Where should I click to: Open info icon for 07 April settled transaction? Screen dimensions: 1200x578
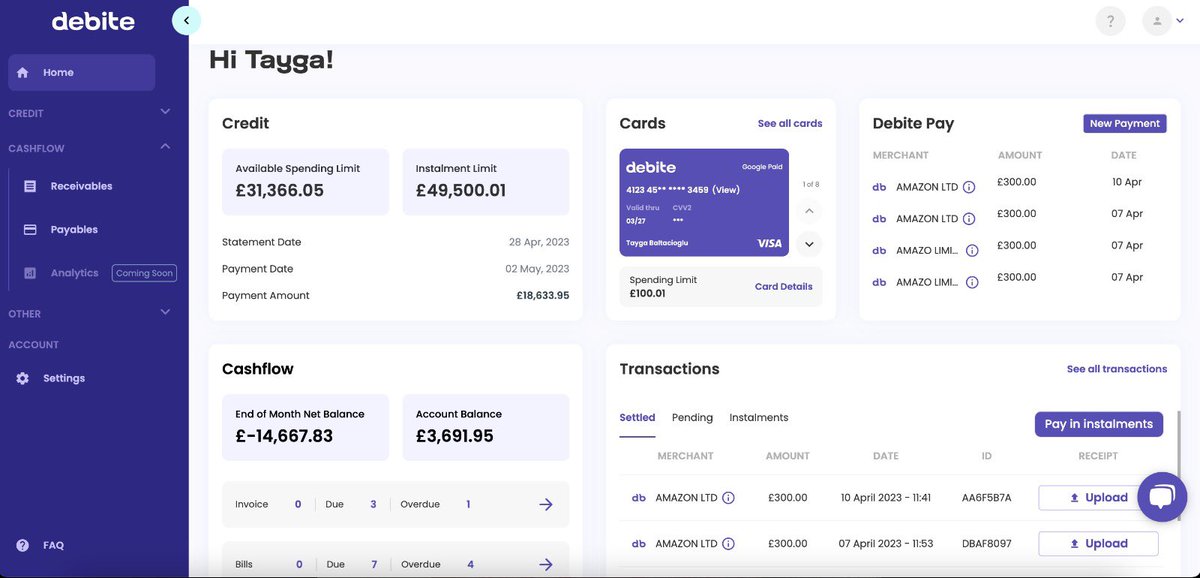pyautogui.click(x=728, y=544)
